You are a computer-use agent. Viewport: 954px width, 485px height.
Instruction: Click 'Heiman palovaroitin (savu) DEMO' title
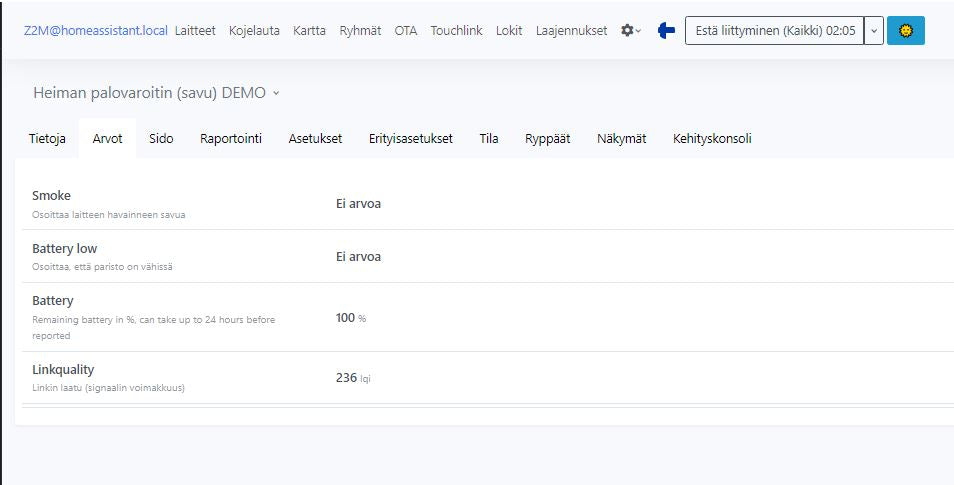tap(150, 93)
